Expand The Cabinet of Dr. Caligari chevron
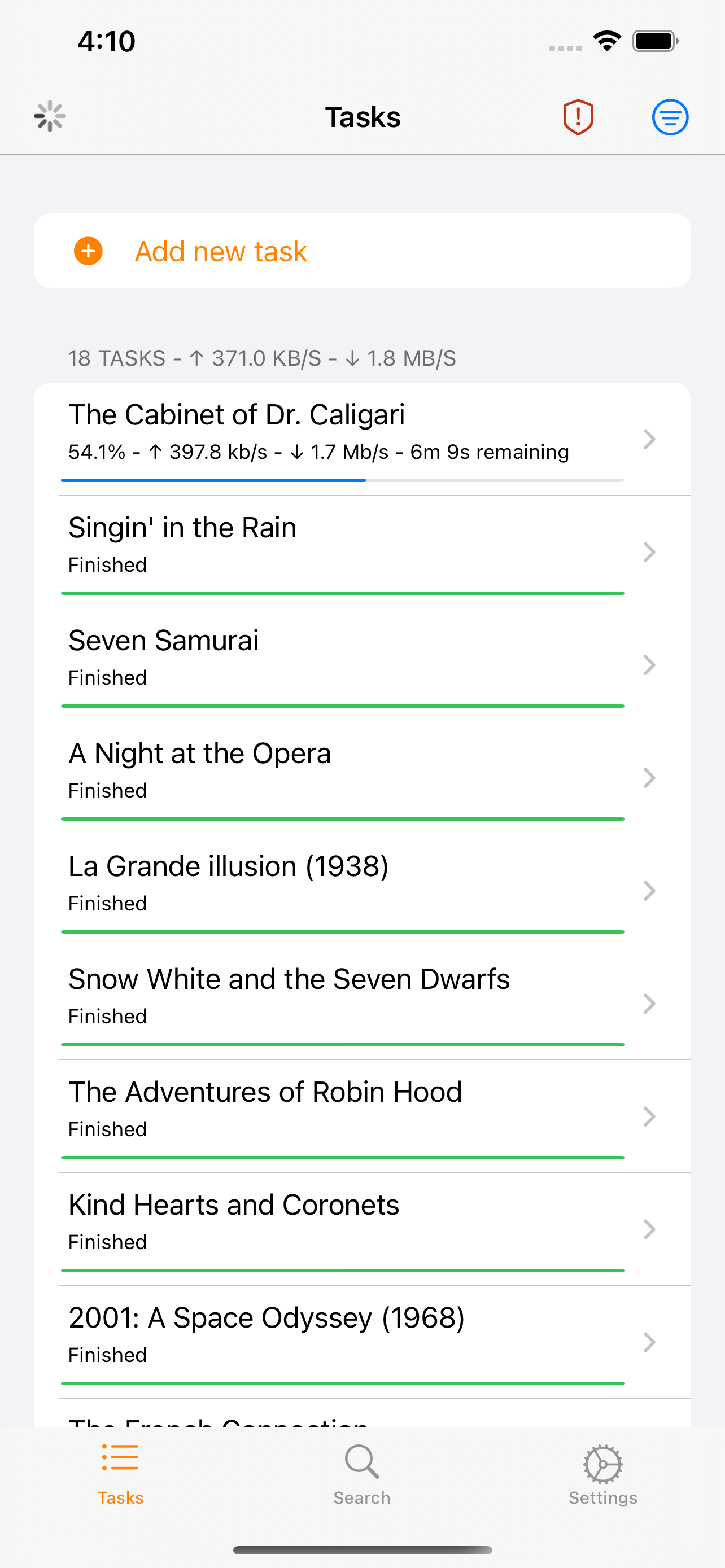This screenshot has width=725, height=1568. [x=649, y=439]
